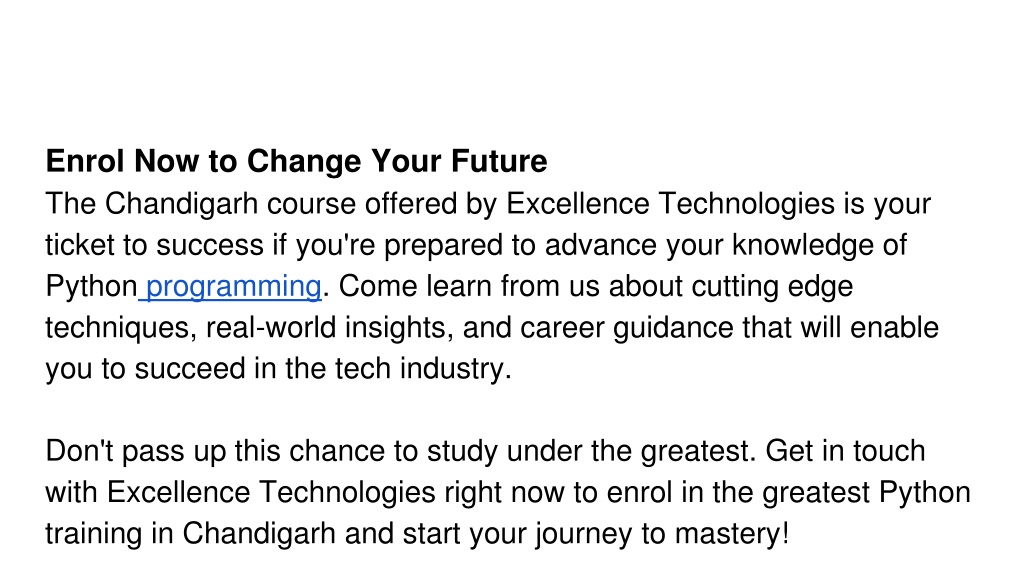Click "training in Chandigarh" on the last line
This screenshot has width=1024, height=576.
190,534
